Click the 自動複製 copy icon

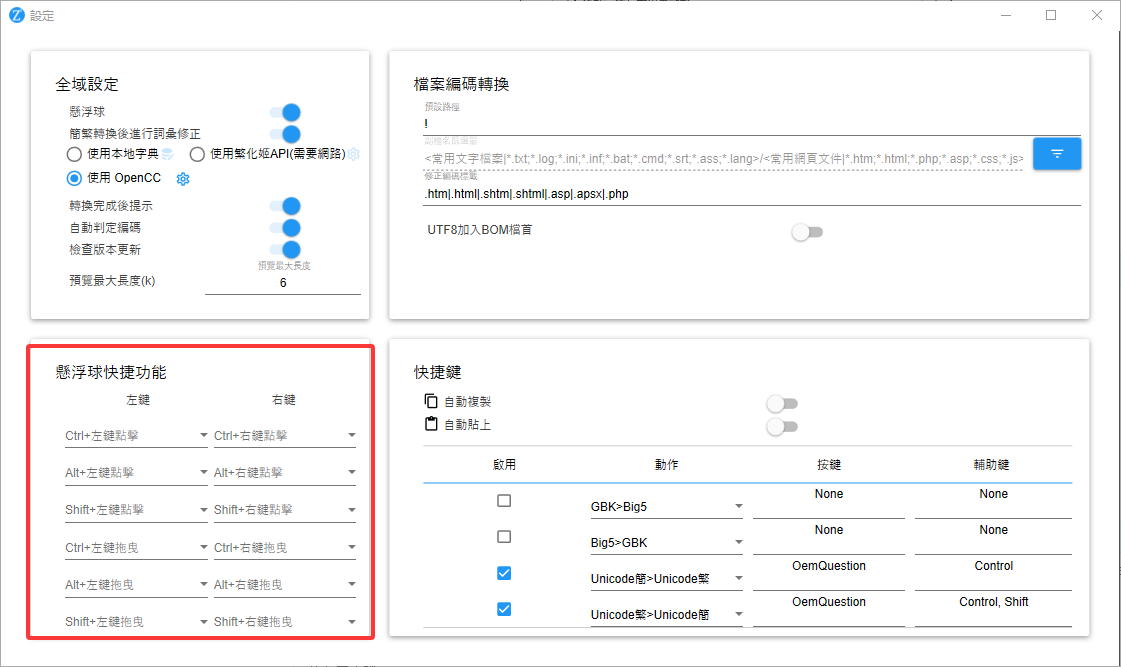pyautogui.click(x=431, y=401)
